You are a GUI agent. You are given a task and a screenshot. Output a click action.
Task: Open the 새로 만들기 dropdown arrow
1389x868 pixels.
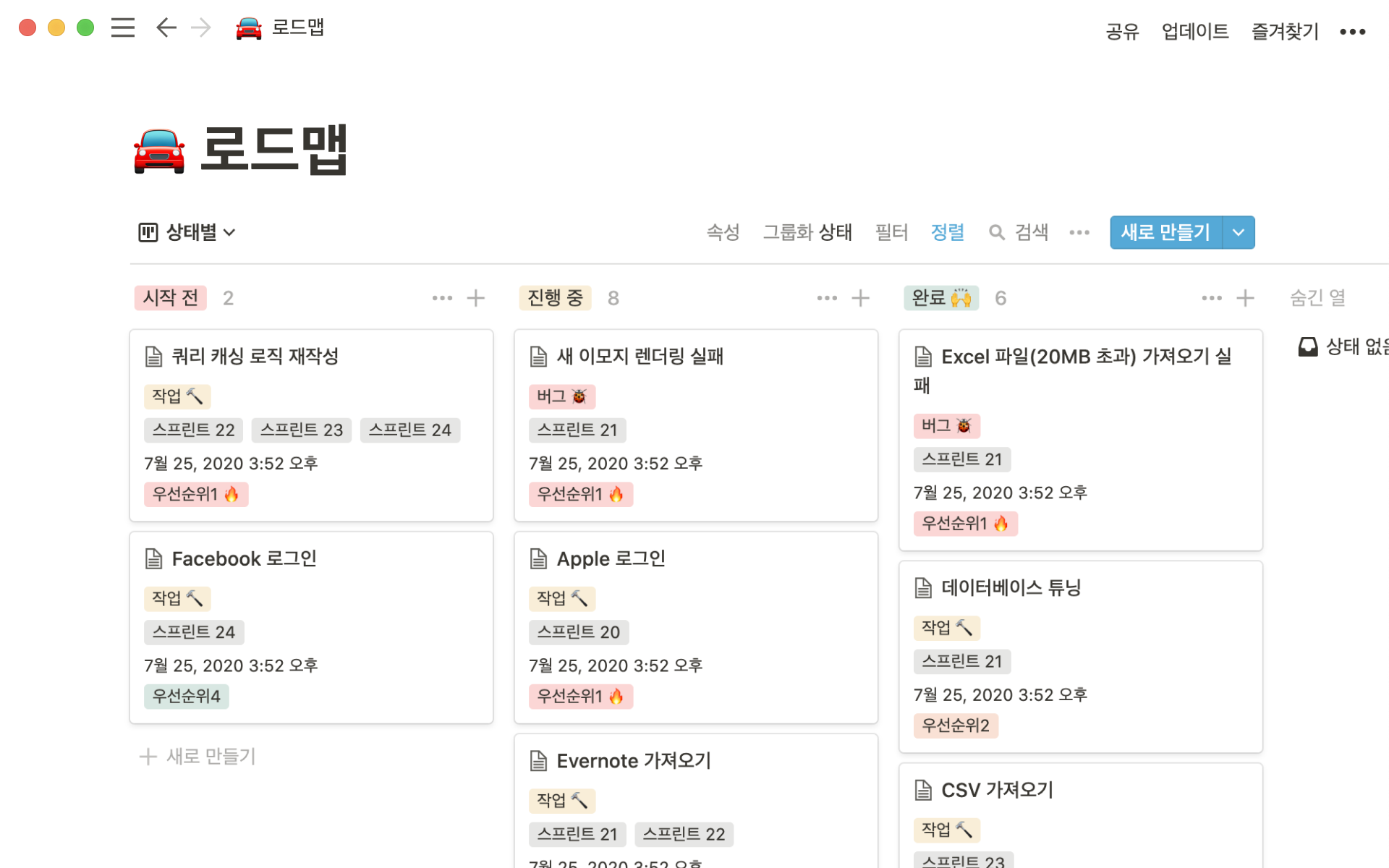[x=1238, y=232]
